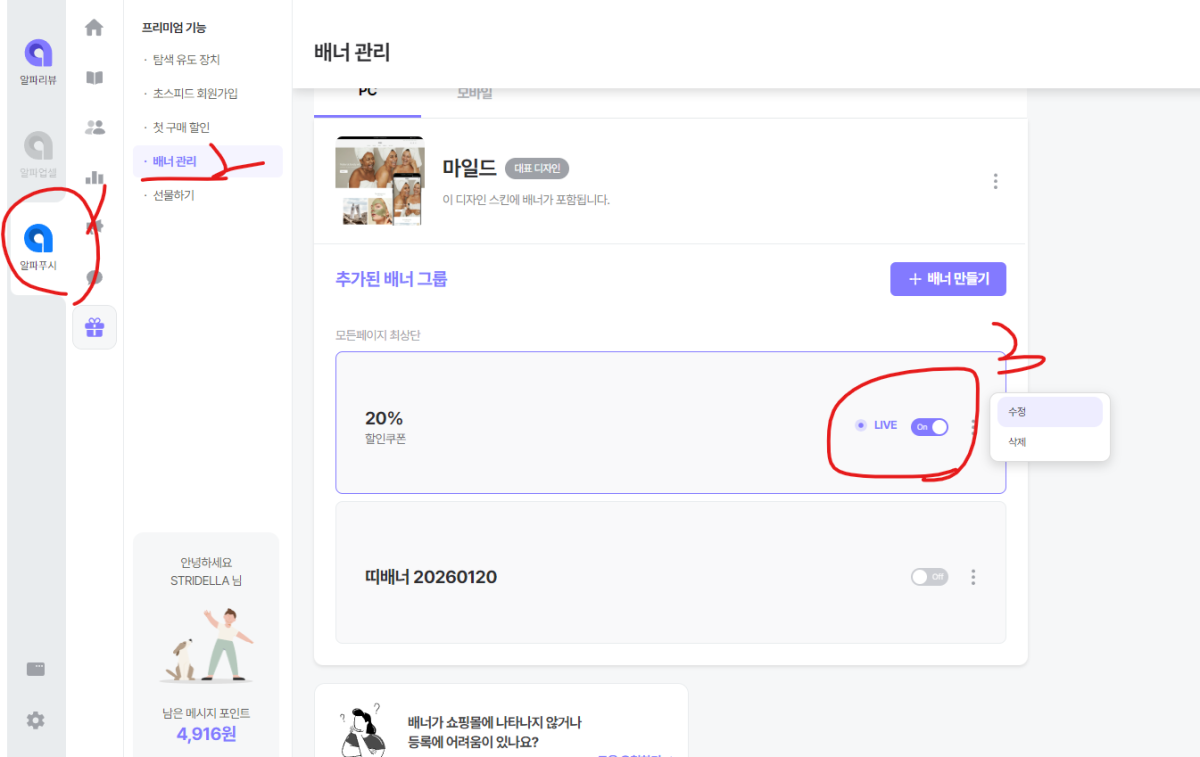
Task: Open the 알파리뷰 app
Action: [x=38, y=62]
